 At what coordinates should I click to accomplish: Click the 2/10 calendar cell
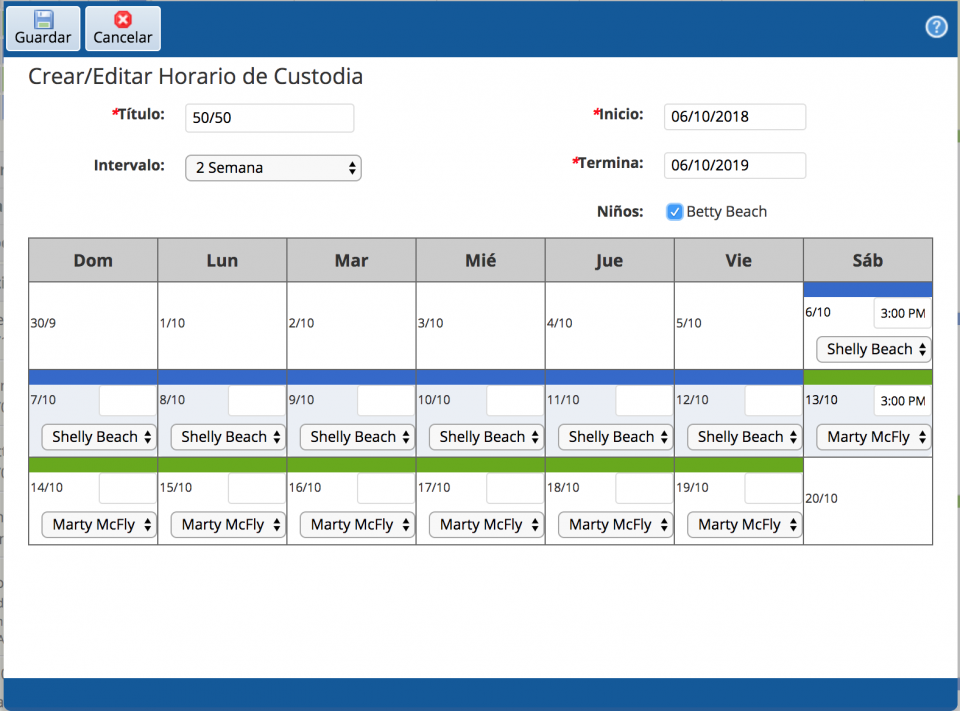click(351, 325)
